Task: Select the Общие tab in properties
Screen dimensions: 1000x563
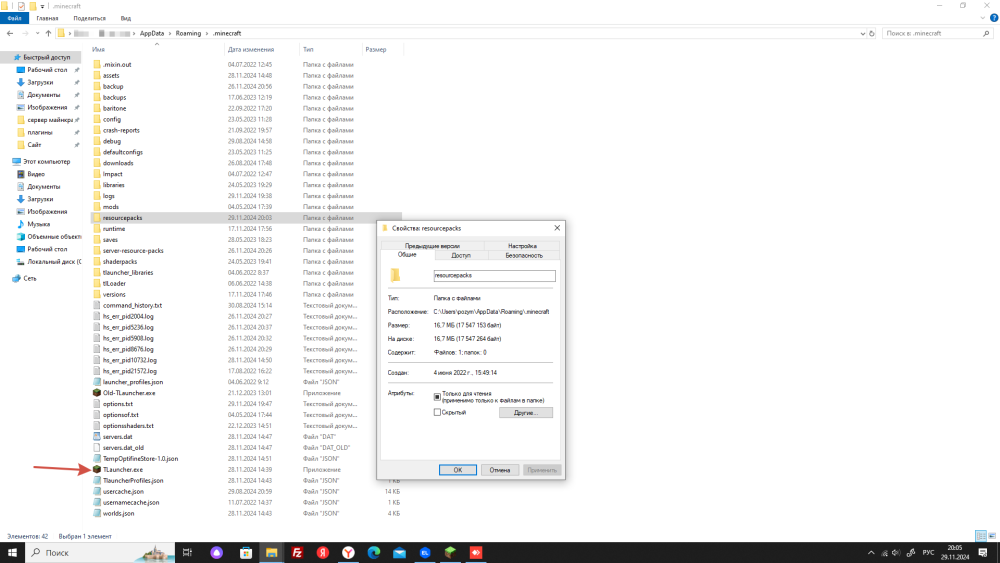Action: click(407, 254)
